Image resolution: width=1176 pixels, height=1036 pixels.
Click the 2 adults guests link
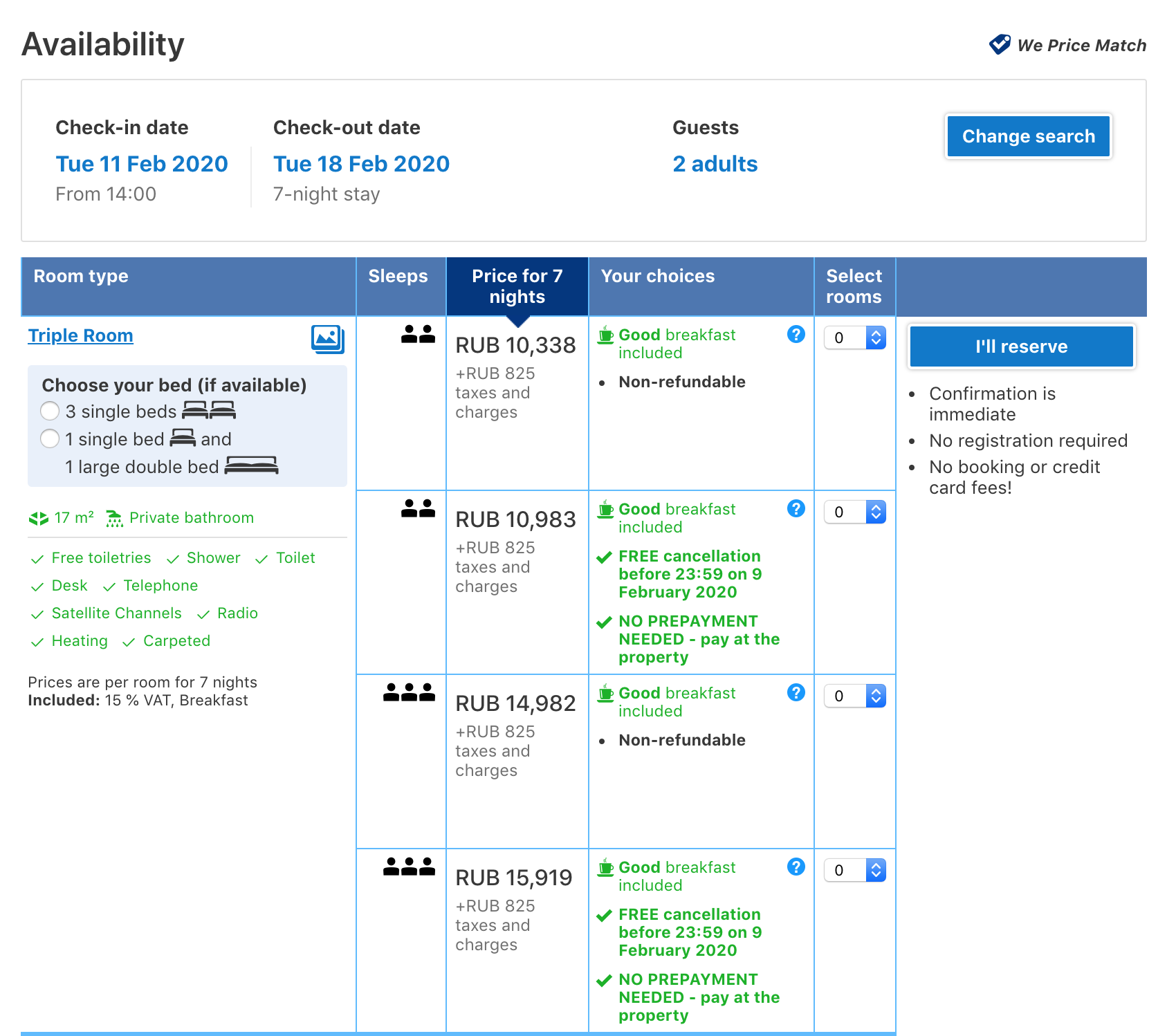(x=715, y=164)
